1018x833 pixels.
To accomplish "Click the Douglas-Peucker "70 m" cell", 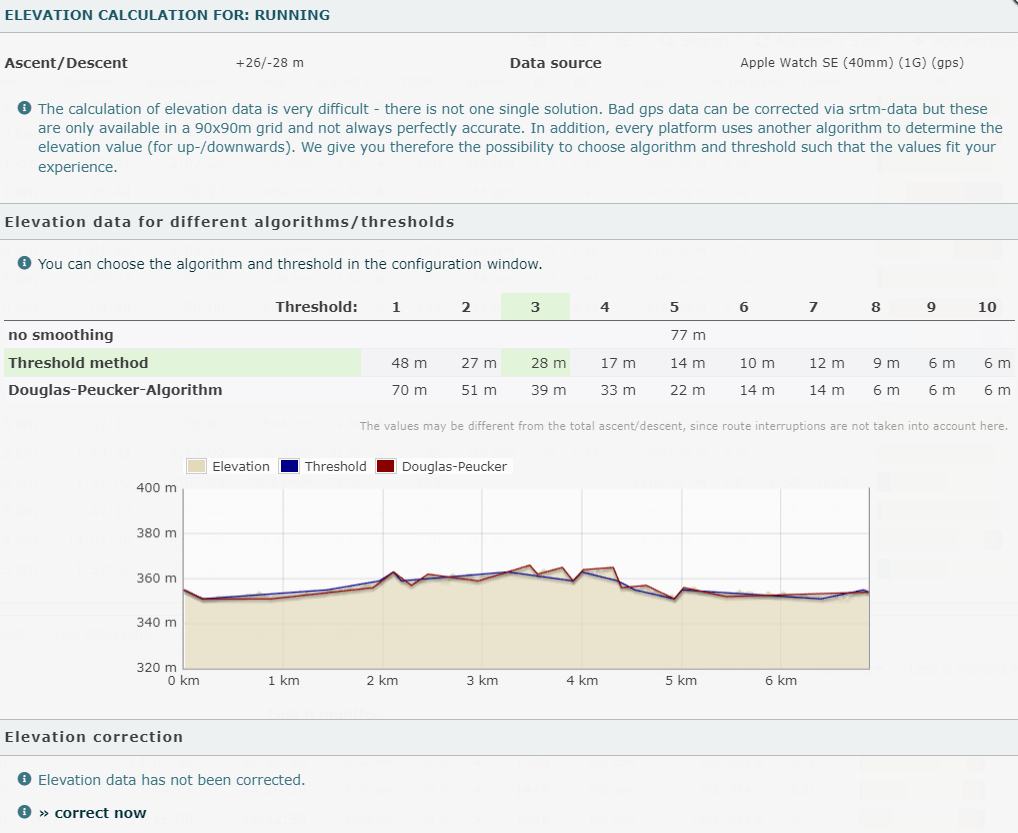I will click(410, 390).
